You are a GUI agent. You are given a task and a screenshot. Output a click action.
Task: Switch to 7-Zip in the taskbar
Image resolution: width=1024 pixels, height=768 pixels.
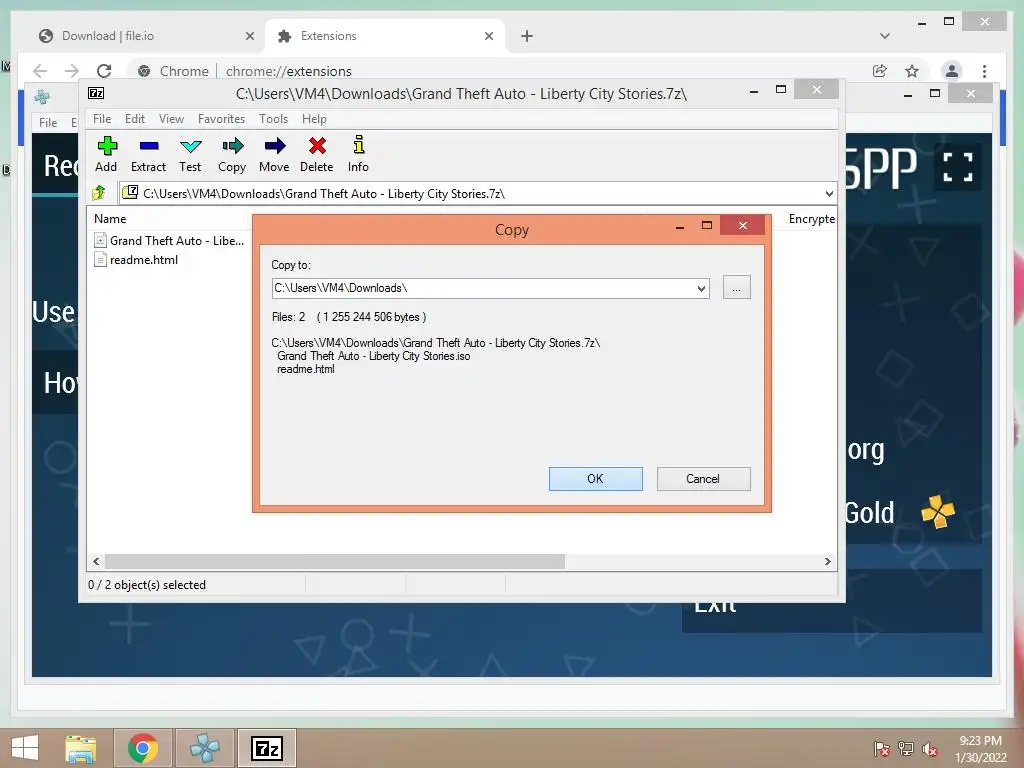(267, 748)
